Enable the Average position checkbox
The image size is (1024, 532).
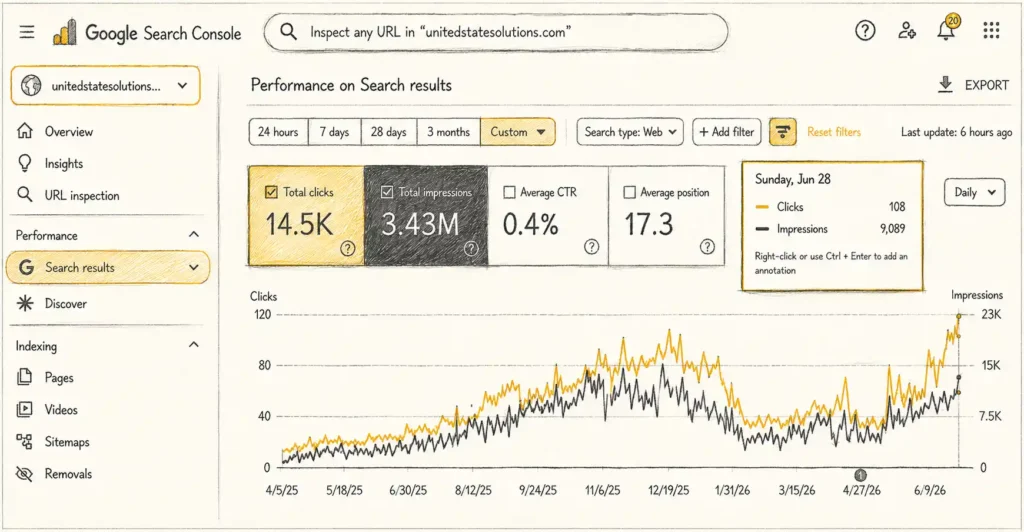pos(630,193)
